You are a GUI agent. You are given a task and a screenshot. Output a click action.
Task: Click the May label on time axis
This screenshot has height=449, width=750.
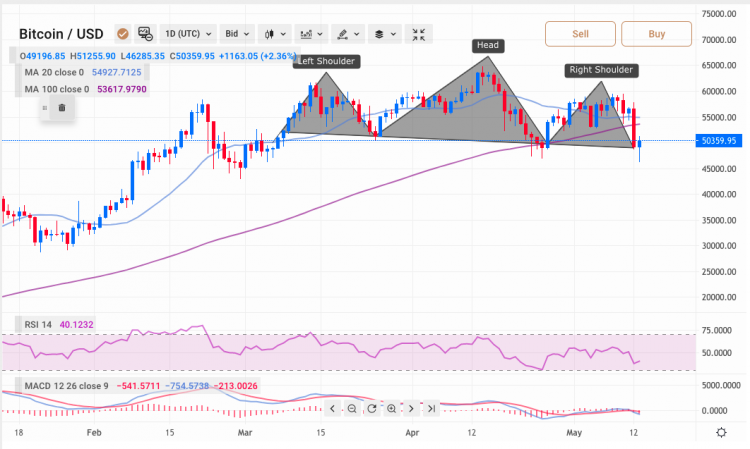(574, 433)
